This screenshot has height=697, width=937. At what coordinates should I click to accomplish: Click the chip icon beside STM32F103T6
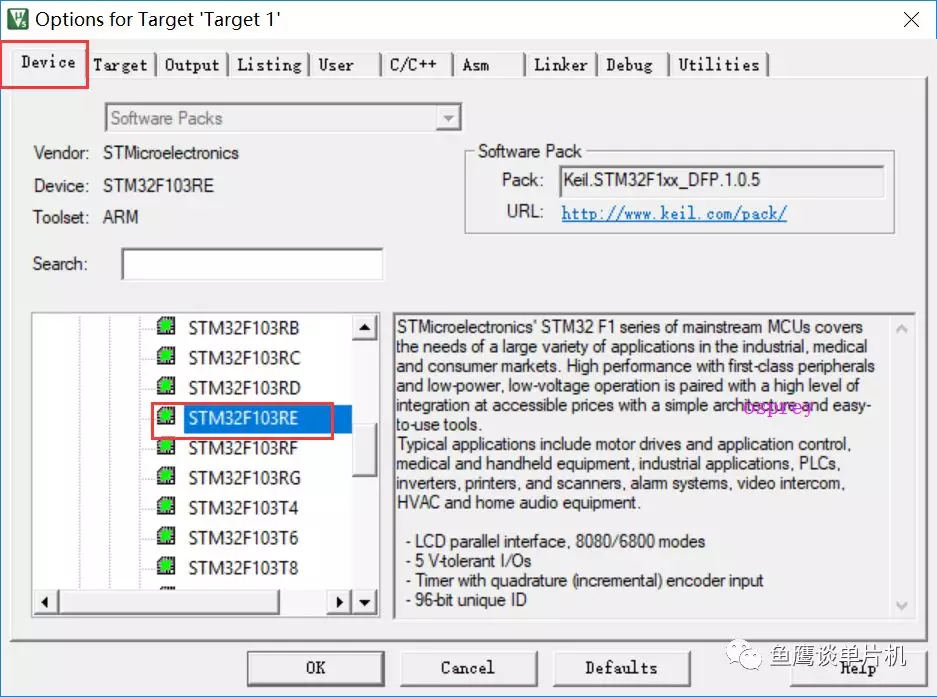pos(166,536)
